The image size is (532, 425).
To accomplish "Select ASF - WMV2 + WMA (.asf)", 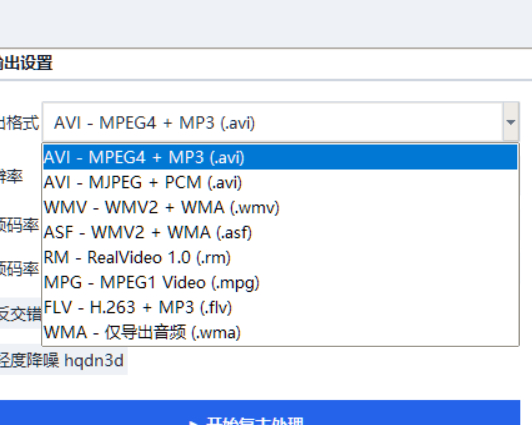I will point(280,232).
